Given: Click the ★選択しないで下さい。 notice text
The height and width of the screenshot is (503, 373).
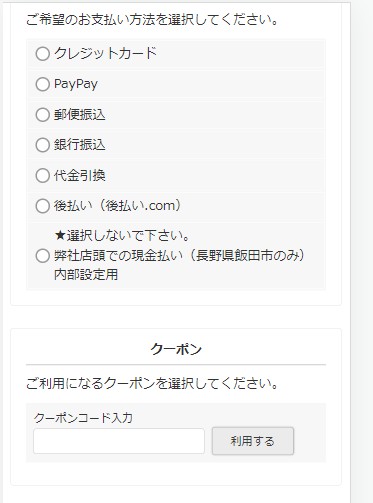Looking at the screenshot, I should pyautogui.click(x=122, y=236).
